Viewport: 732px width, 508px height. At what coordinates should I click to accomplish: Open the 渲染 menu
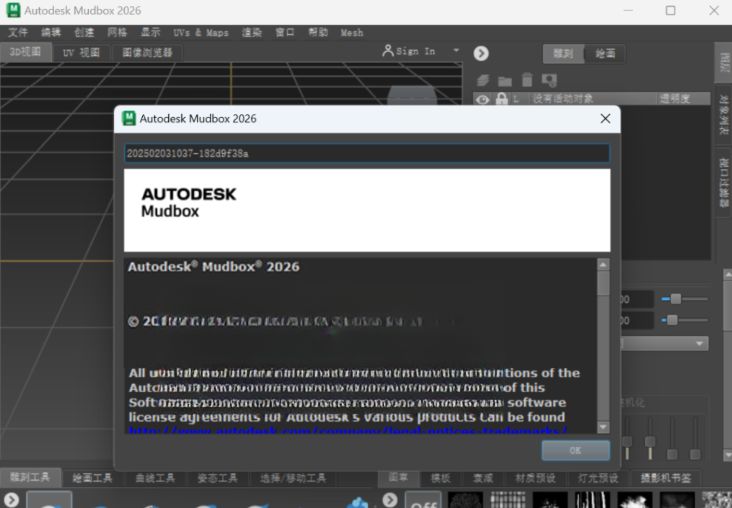(x=252, y=32)
